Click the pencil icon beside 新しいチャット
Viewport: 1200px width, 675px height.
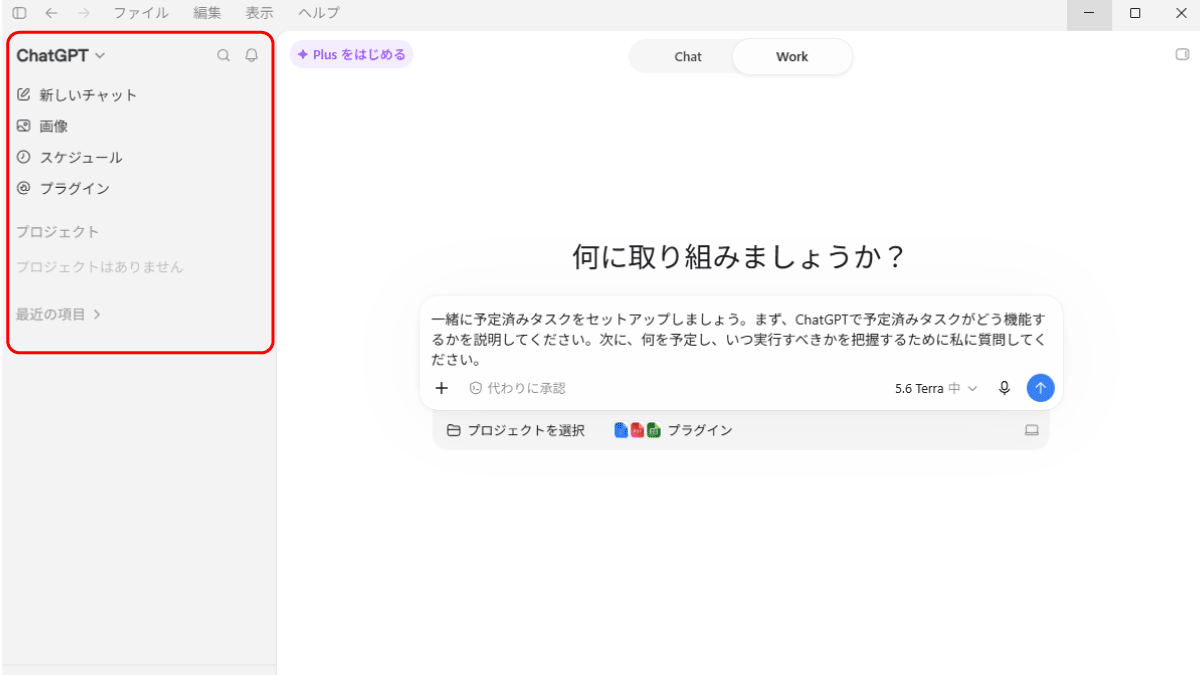[24, 95]
